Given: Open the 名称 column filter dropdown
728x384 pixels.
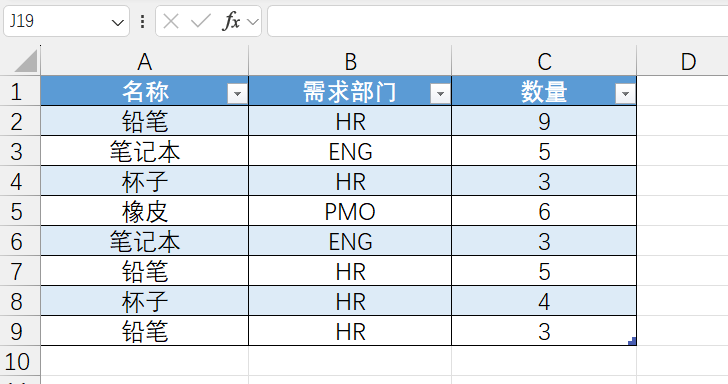Looking at the screenshot, I should [237, 94].
